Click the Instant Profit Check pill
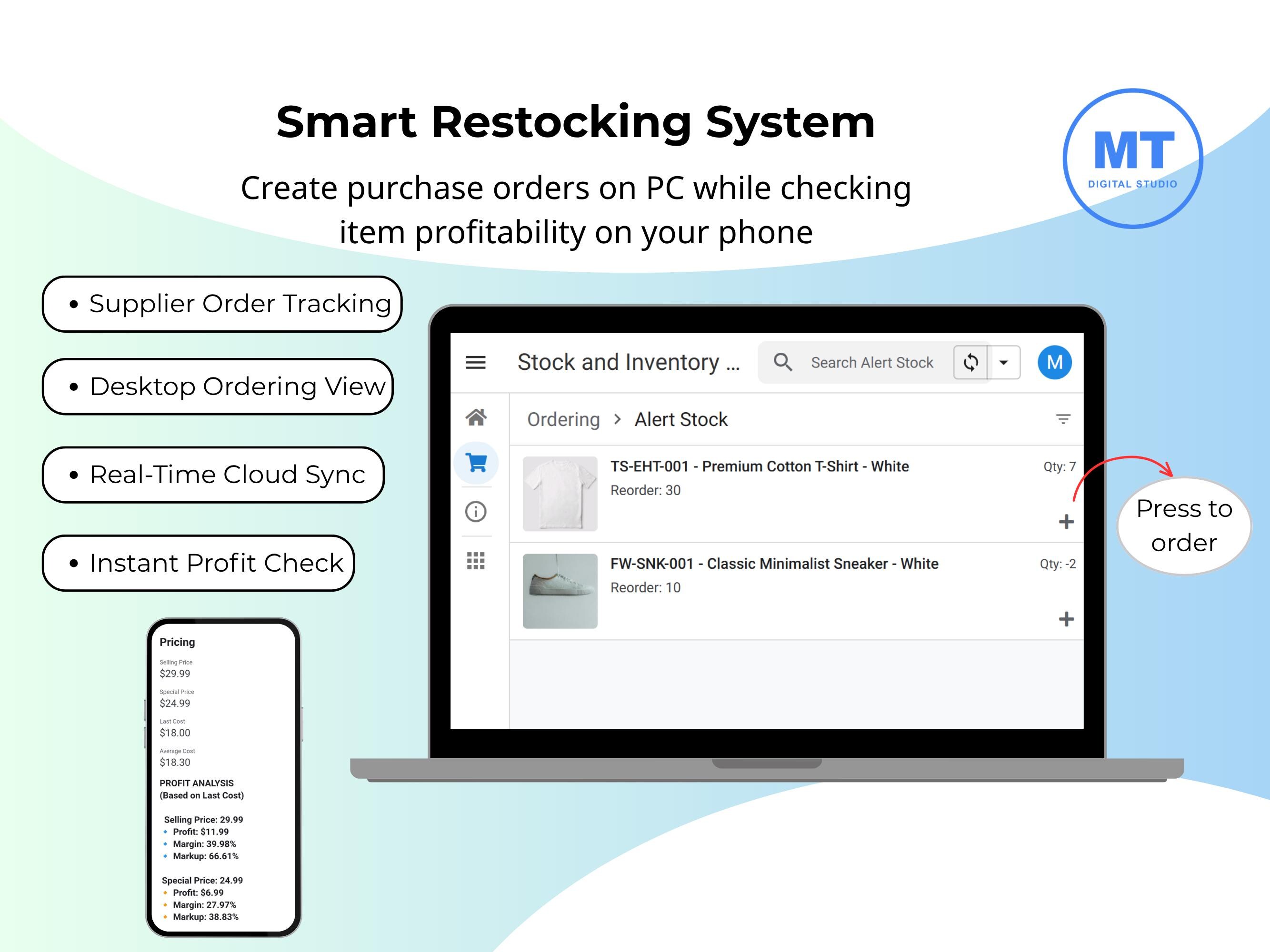This screenshot has height=952, width=1270. click(199, 564)
